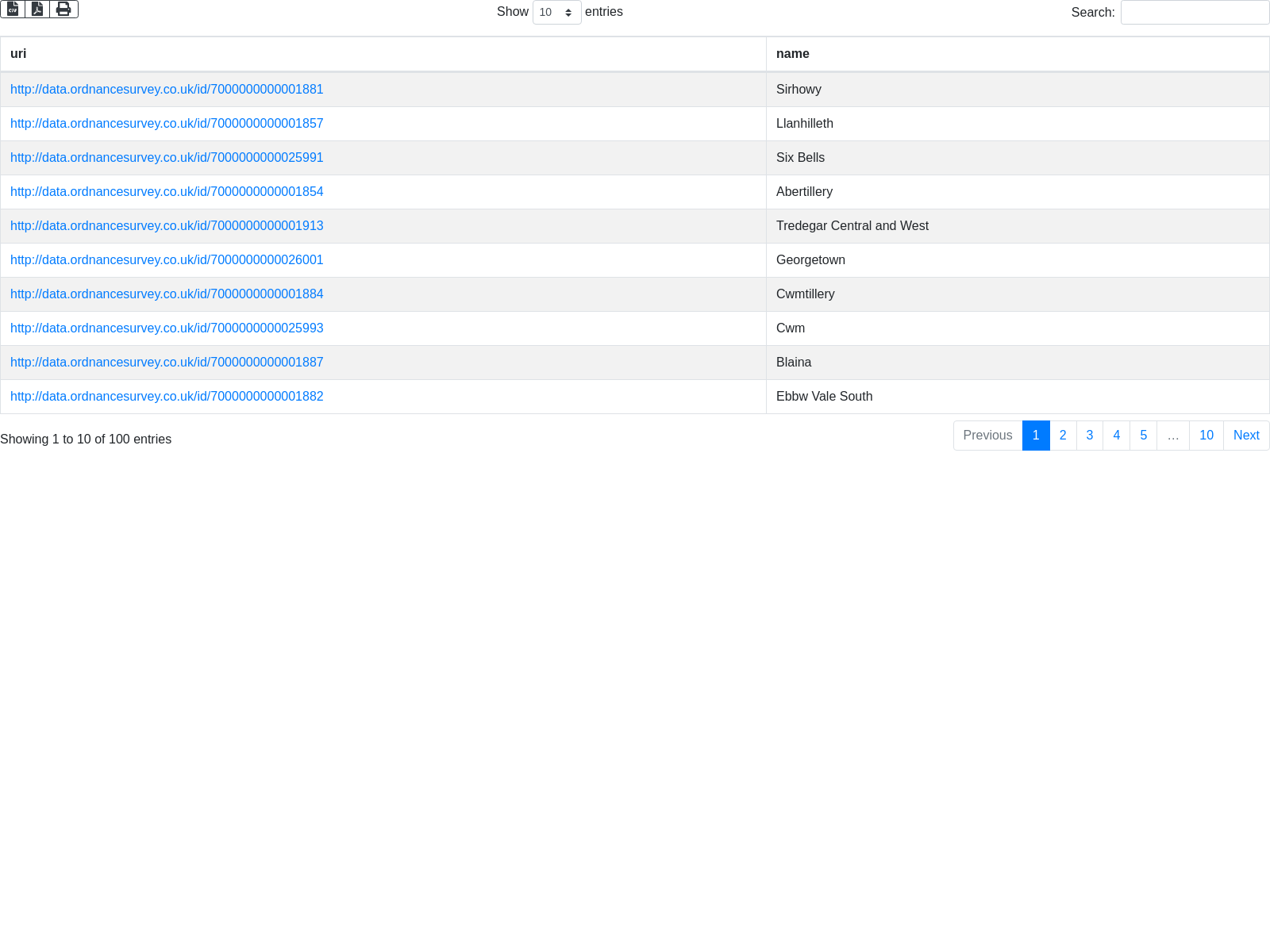Jump to page 3 in pagination
Viewport: 1270px width, 952px height.
point(1090,436)
